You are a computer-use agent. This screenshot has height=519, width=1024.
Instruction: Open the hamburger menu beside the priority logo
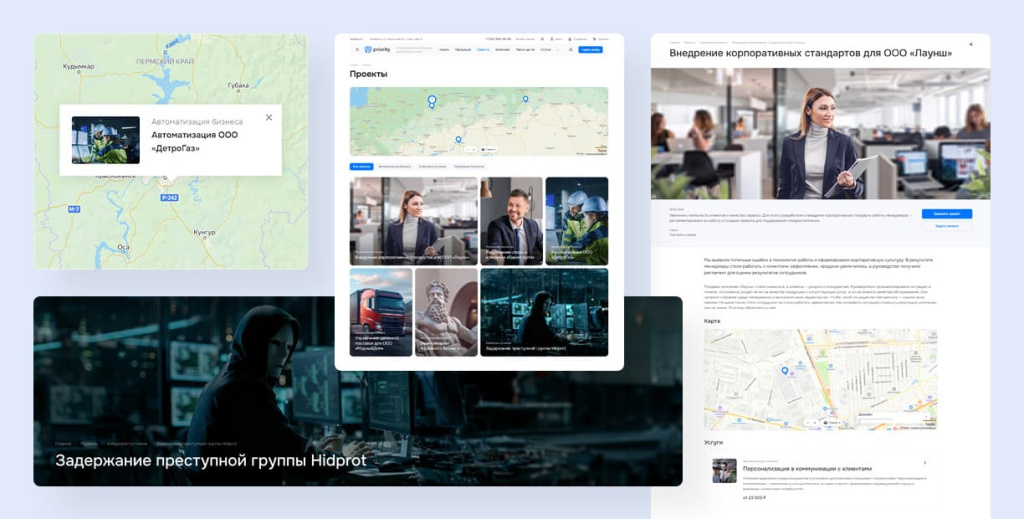pos(355,49)
